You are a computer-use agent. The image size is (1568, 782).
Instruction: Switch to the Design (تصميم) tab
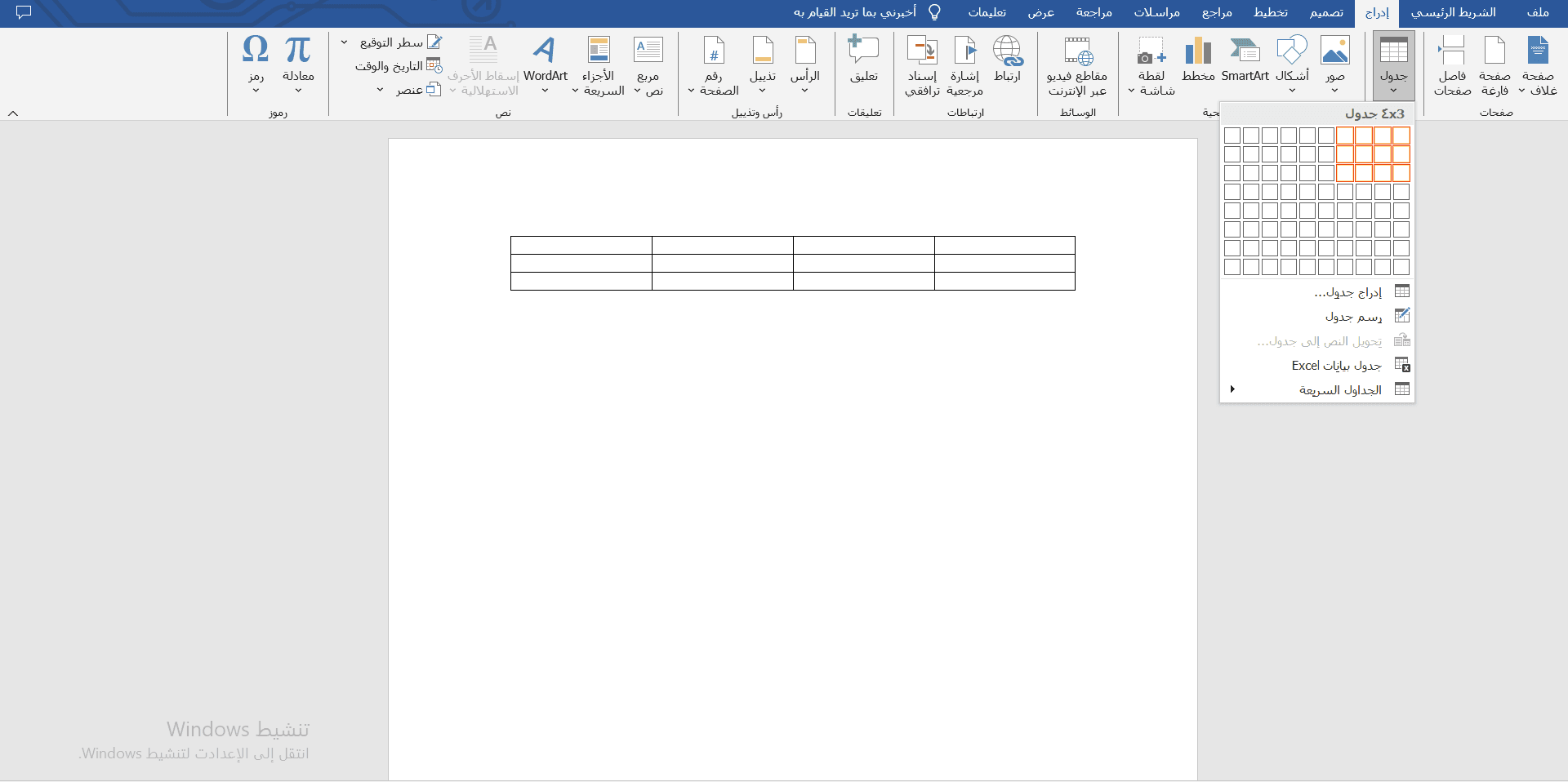1326,12
